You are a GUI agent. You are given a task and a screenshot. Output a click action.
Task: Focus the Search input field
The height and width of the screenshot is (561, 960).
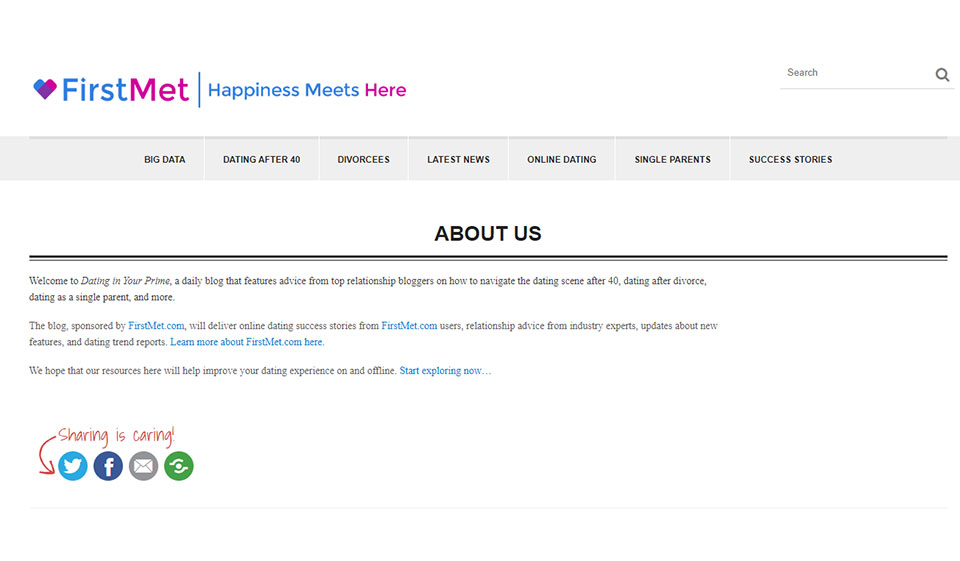pyautogui.click(x=855, y=73)
